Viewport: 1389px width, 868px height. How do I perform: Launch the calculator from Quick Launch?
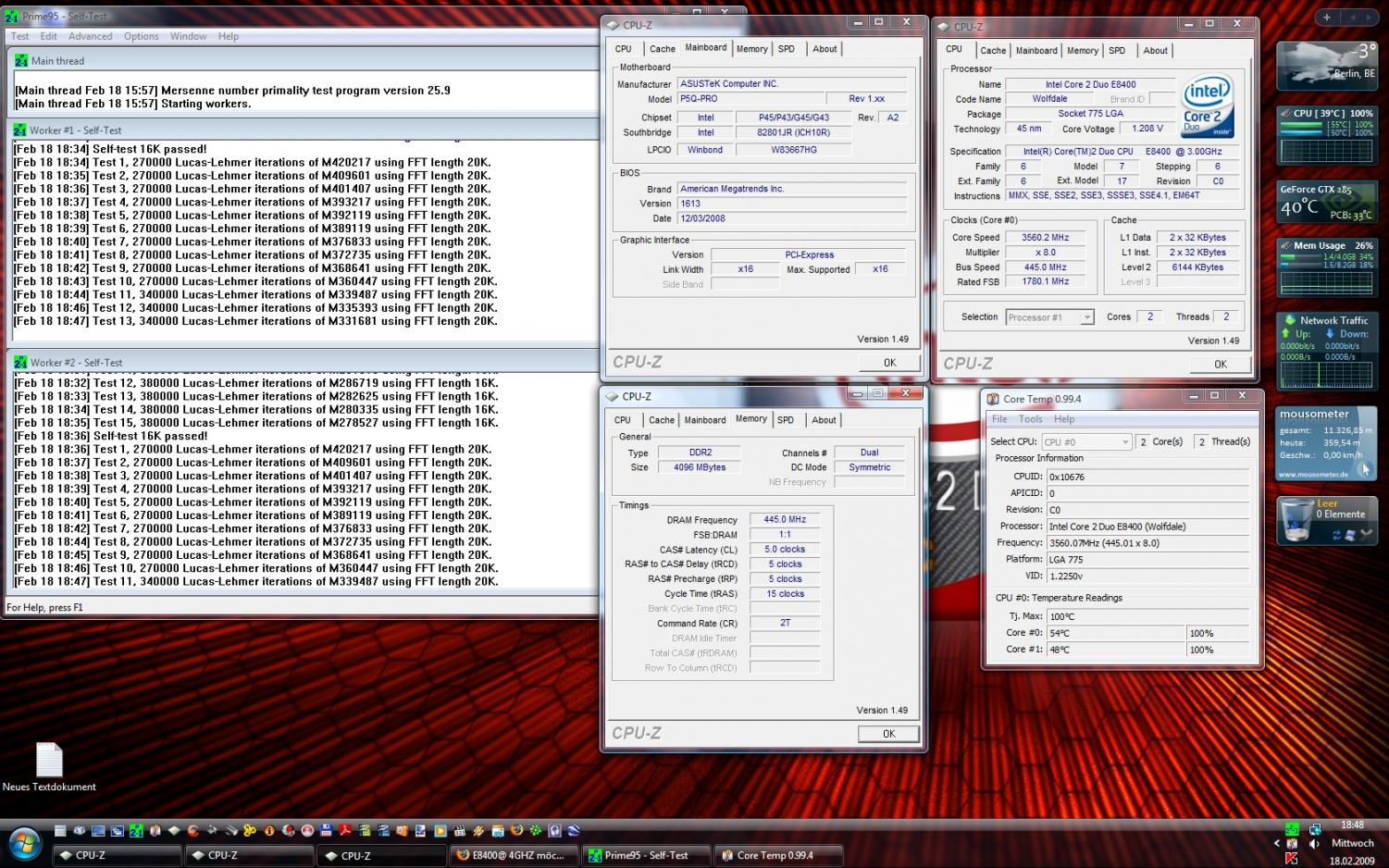pyautogui.click(x=60, y=830)
